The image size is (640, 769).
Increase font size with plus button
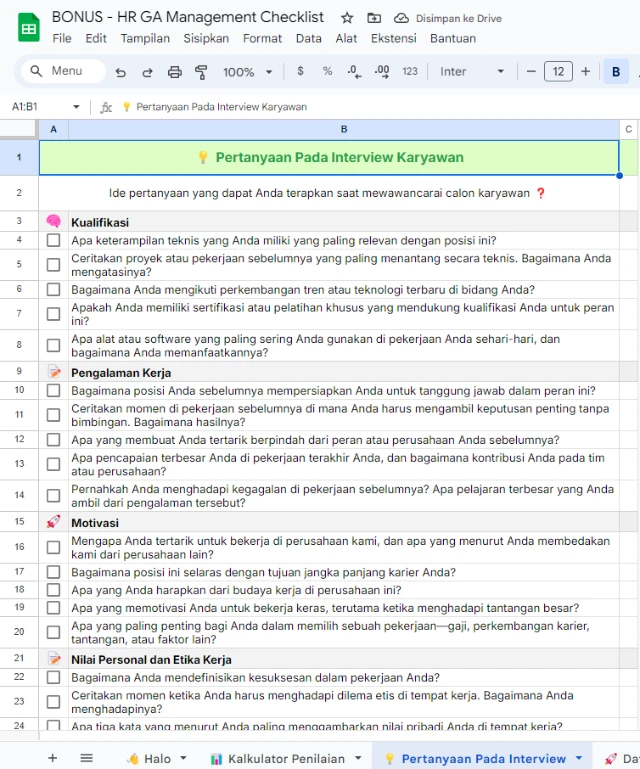tap(585, 72)
